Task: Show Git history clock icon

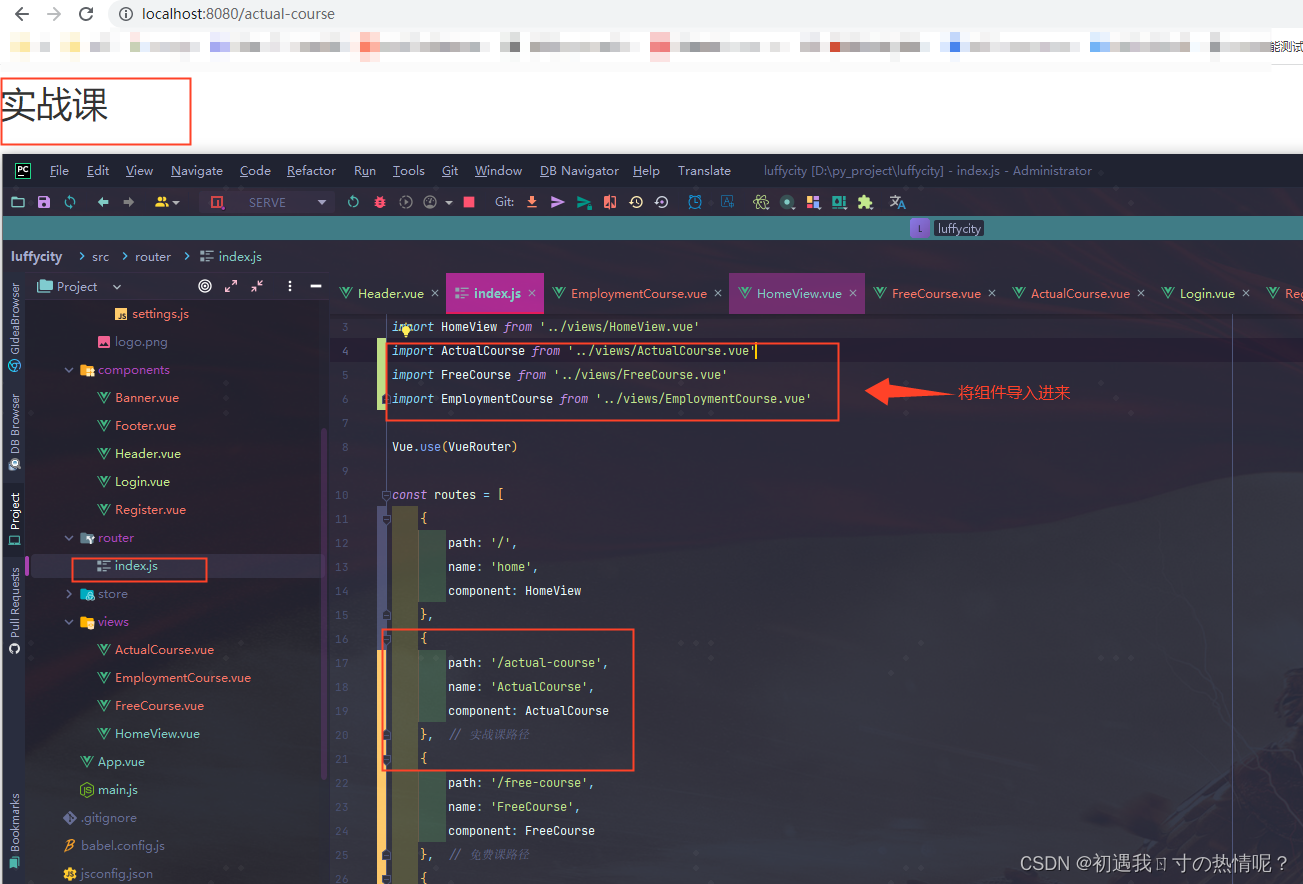Action: 636,202
